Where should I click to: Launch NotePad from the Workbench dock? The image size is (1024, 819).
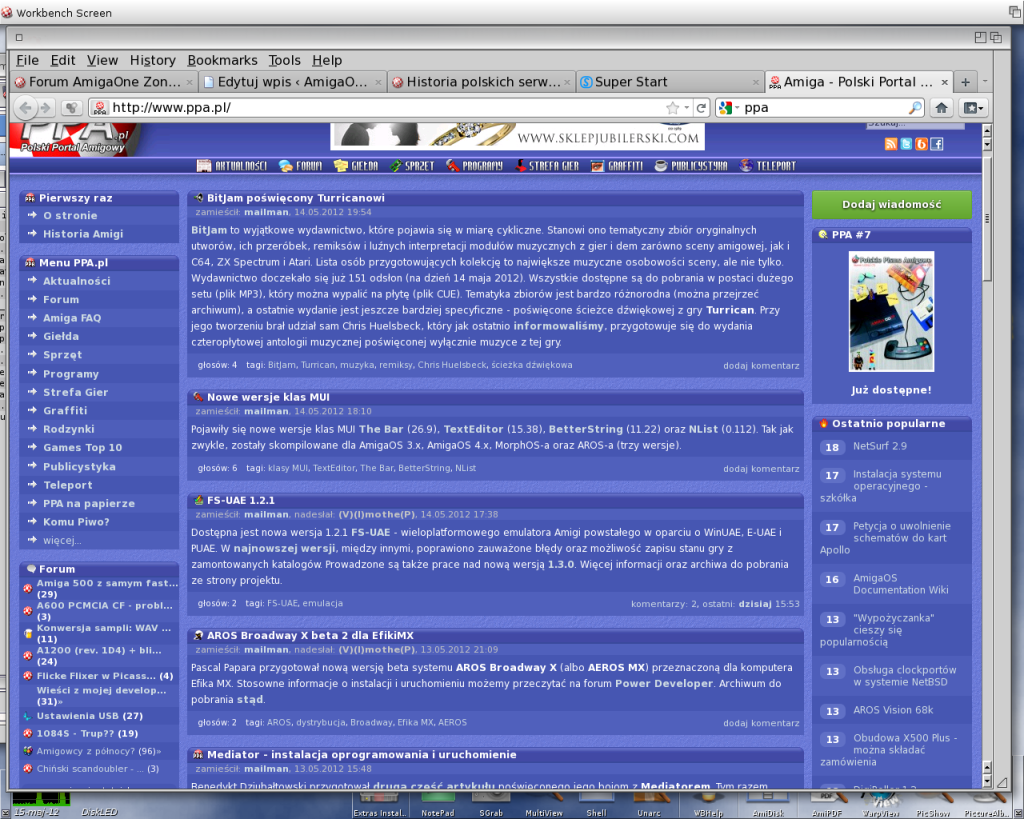coord(438,805)
